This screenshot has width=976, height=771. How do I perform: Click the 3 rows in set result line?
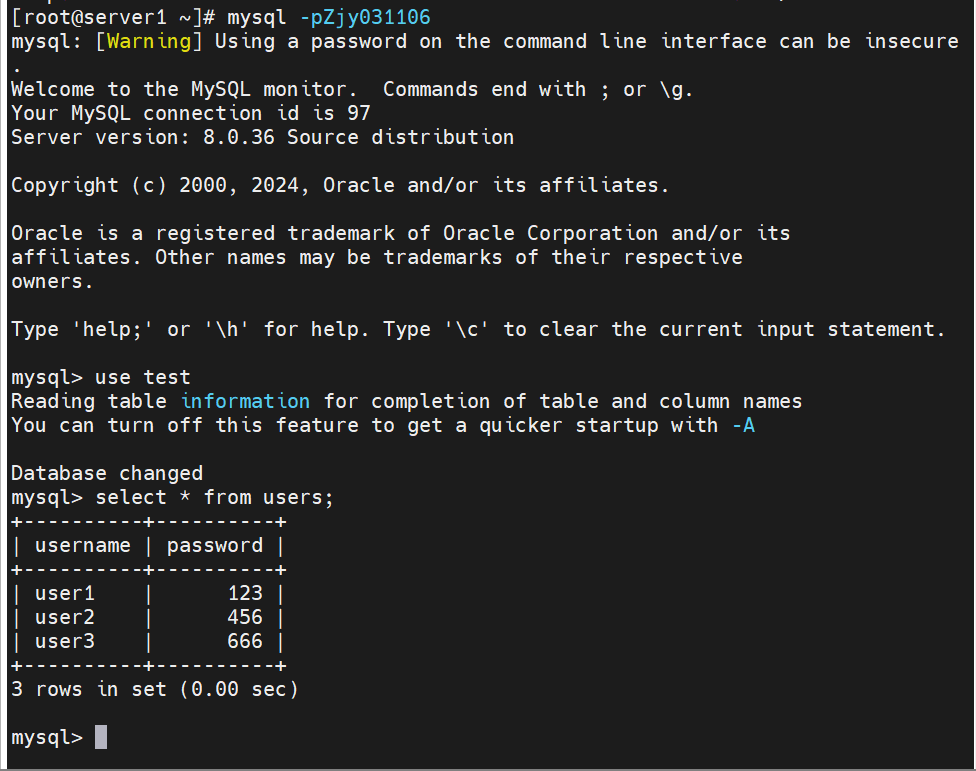(155, 689)
